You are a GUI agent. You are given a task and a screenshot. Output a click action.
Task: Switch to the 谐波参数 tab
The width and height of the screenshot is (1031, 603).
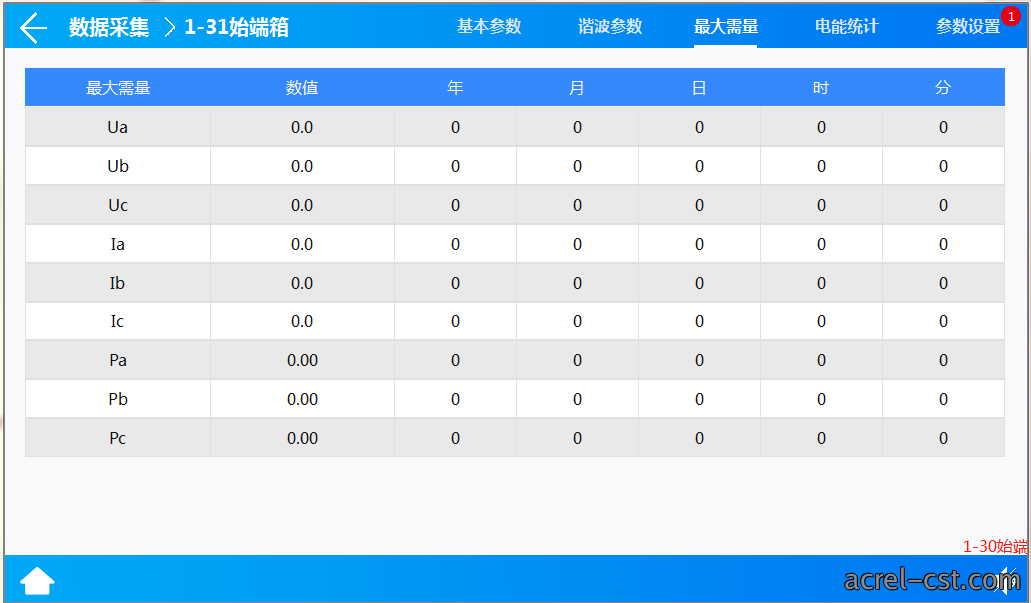(610, 26)
